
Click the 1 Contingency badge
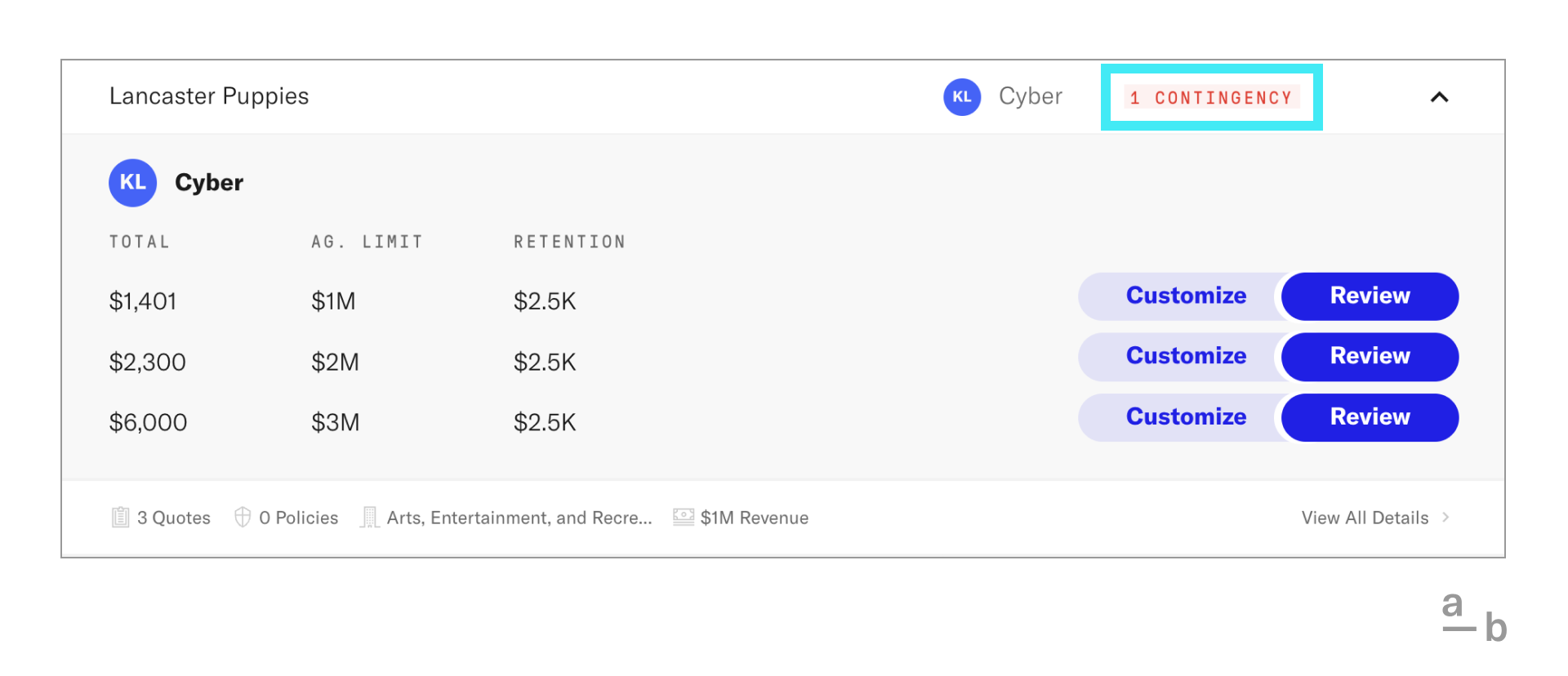(1212, 97)
